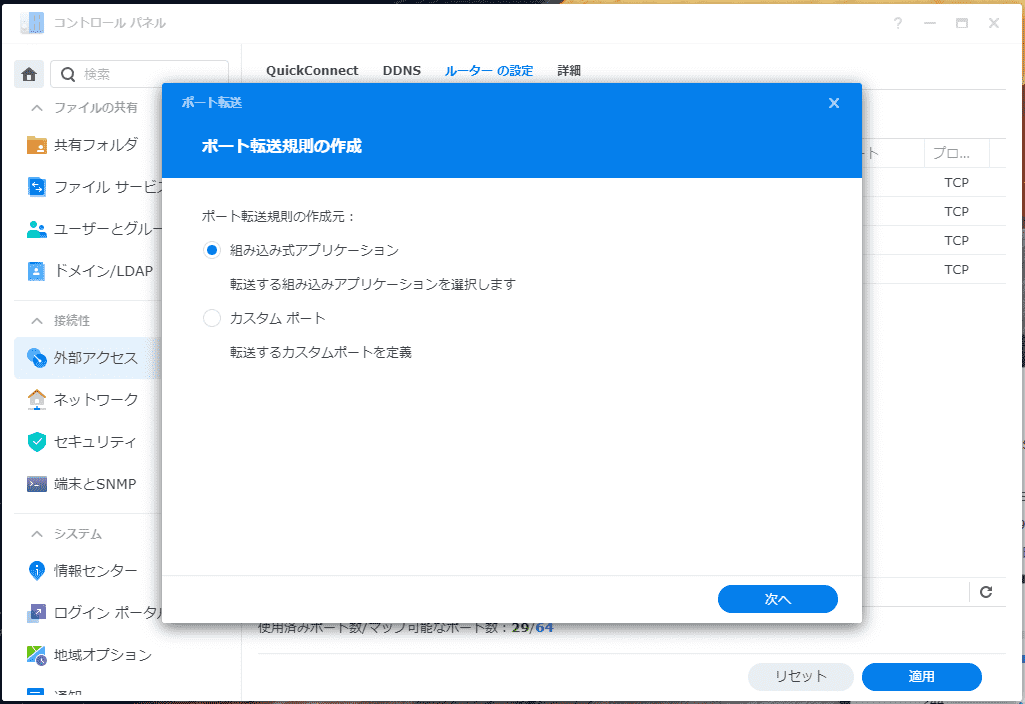Collapse the システム section
Image resolution: width=1025 pixels, height=704 pixels.
click(x=37, y=534)
